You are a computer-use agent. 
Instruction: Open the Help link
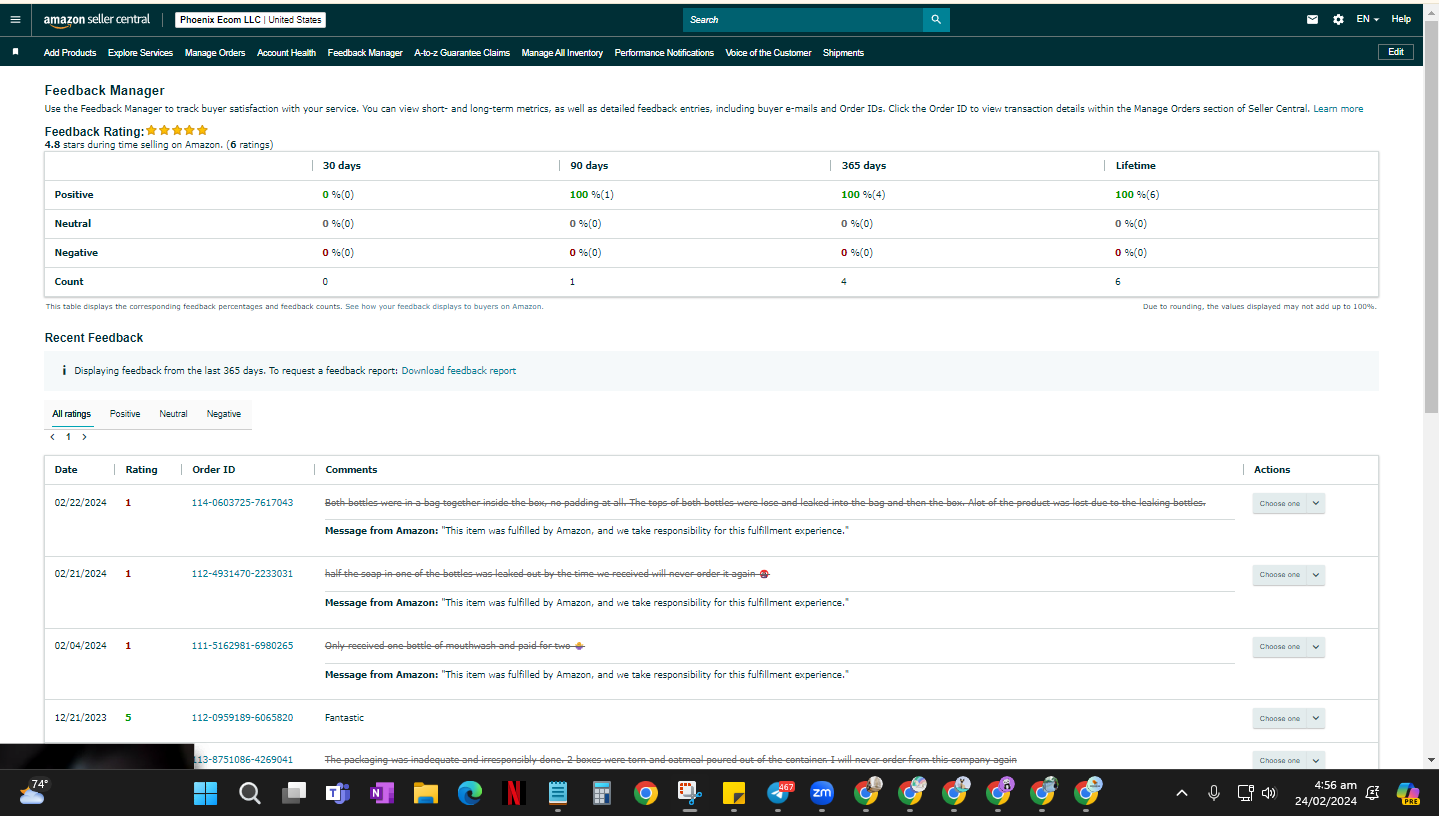pos(1401,19)
